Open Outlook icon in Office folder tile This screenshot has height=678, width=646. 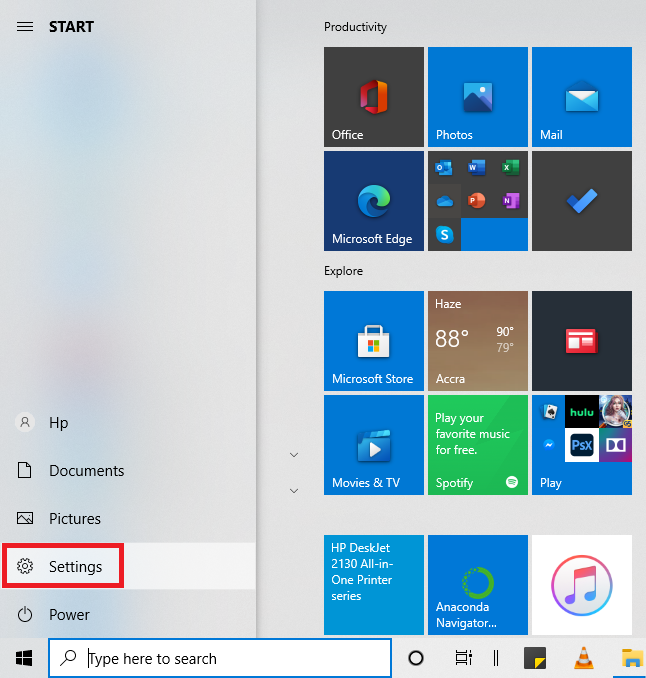tap(444, 167)
